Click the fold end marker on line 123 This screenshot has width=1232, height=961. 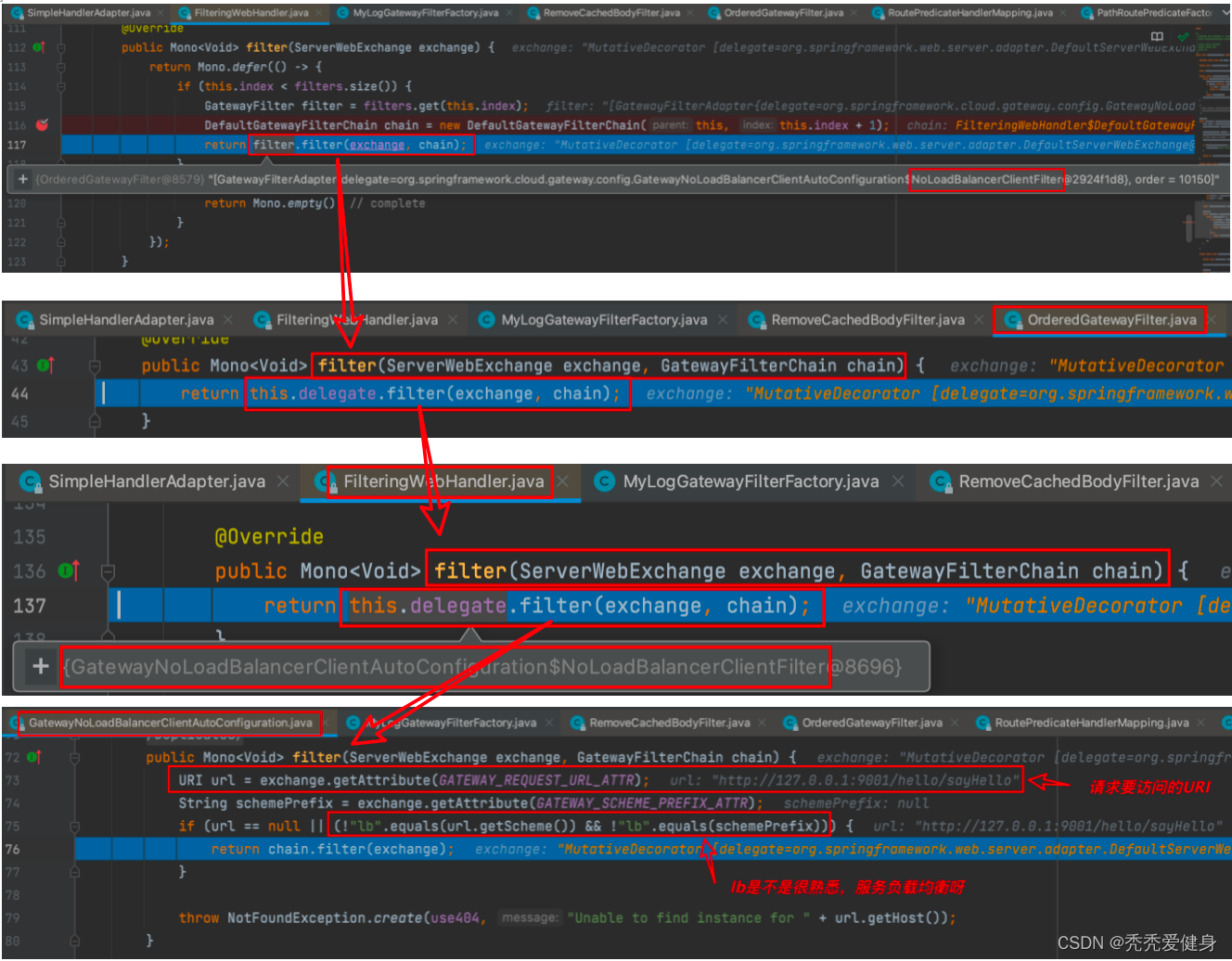[61, 262]
